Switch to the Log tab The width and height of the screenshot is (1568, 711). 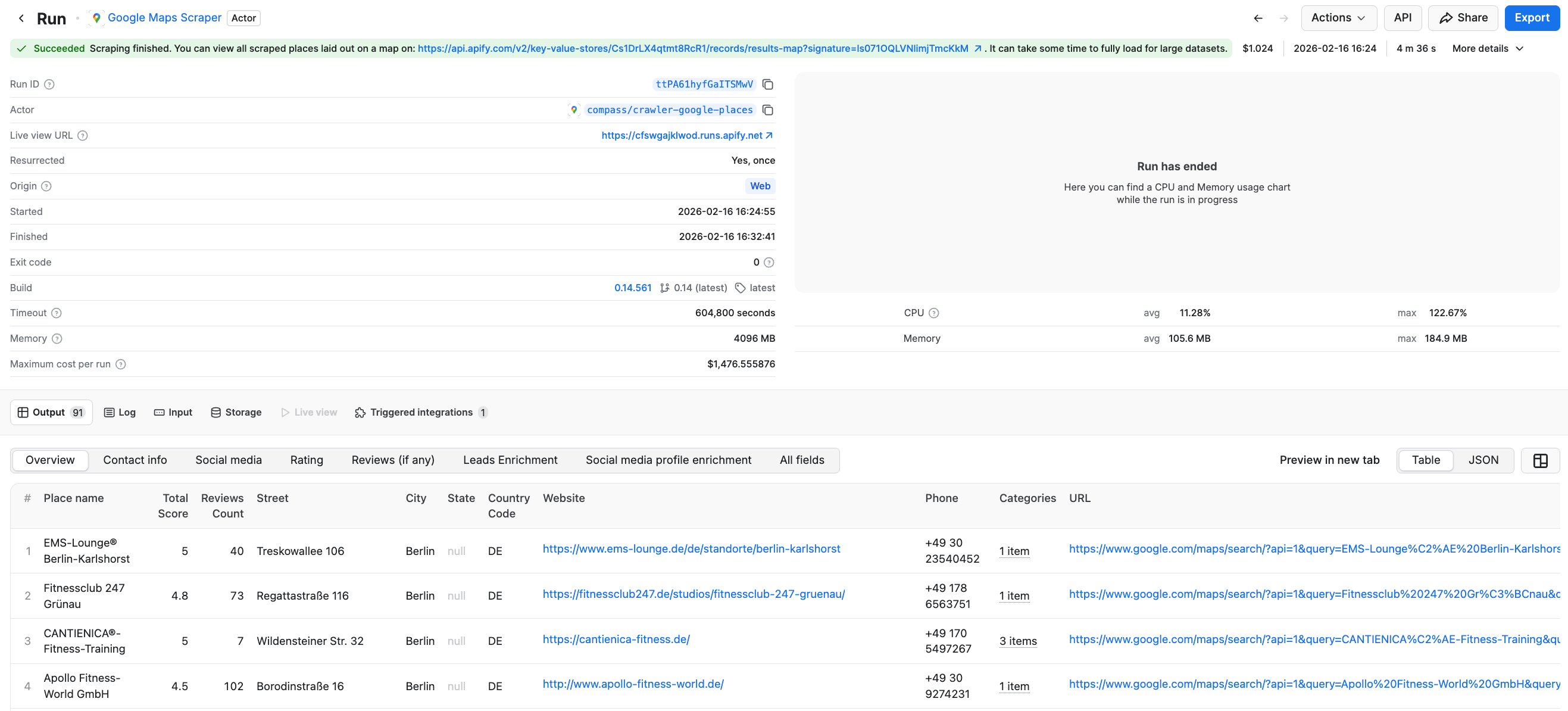pyautogui.click(x=119, y=412)
